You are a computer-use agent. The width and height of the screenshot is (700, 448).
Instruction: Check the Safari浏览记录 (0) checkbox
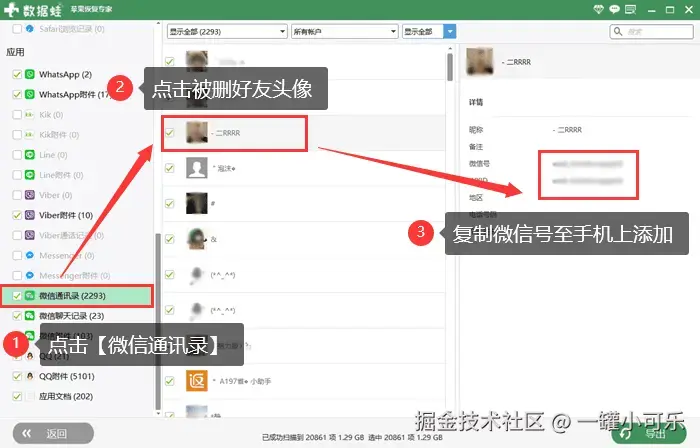pyautogui.click(x=17, y=29)
